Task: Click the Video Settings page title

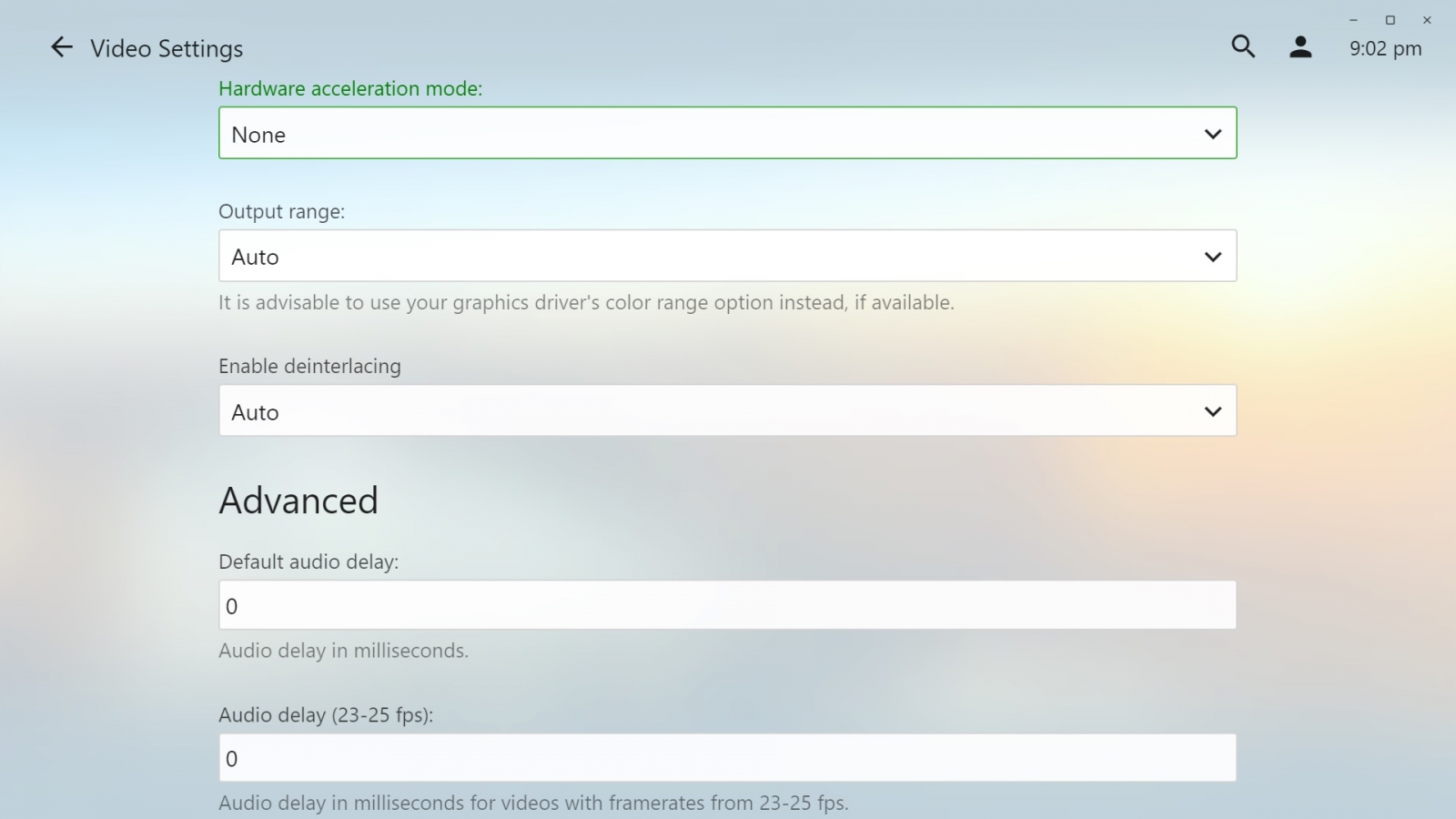Action: pos(167,48)
